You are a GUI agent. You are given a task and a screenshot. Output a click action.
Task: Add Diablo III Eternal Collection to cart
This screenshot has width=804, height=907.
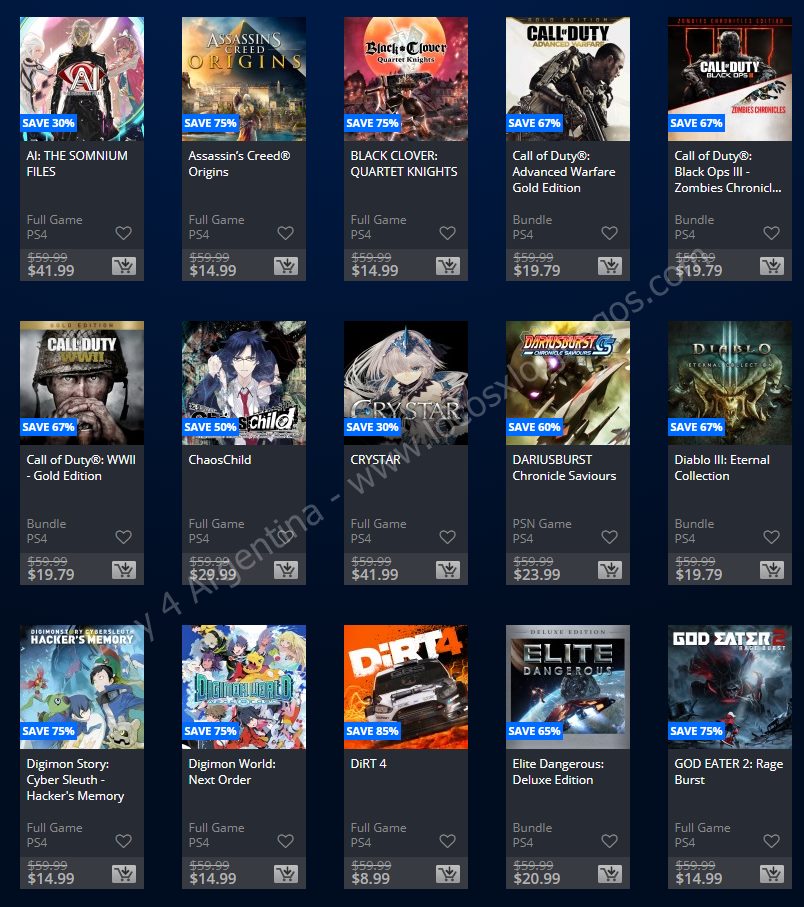772,570
